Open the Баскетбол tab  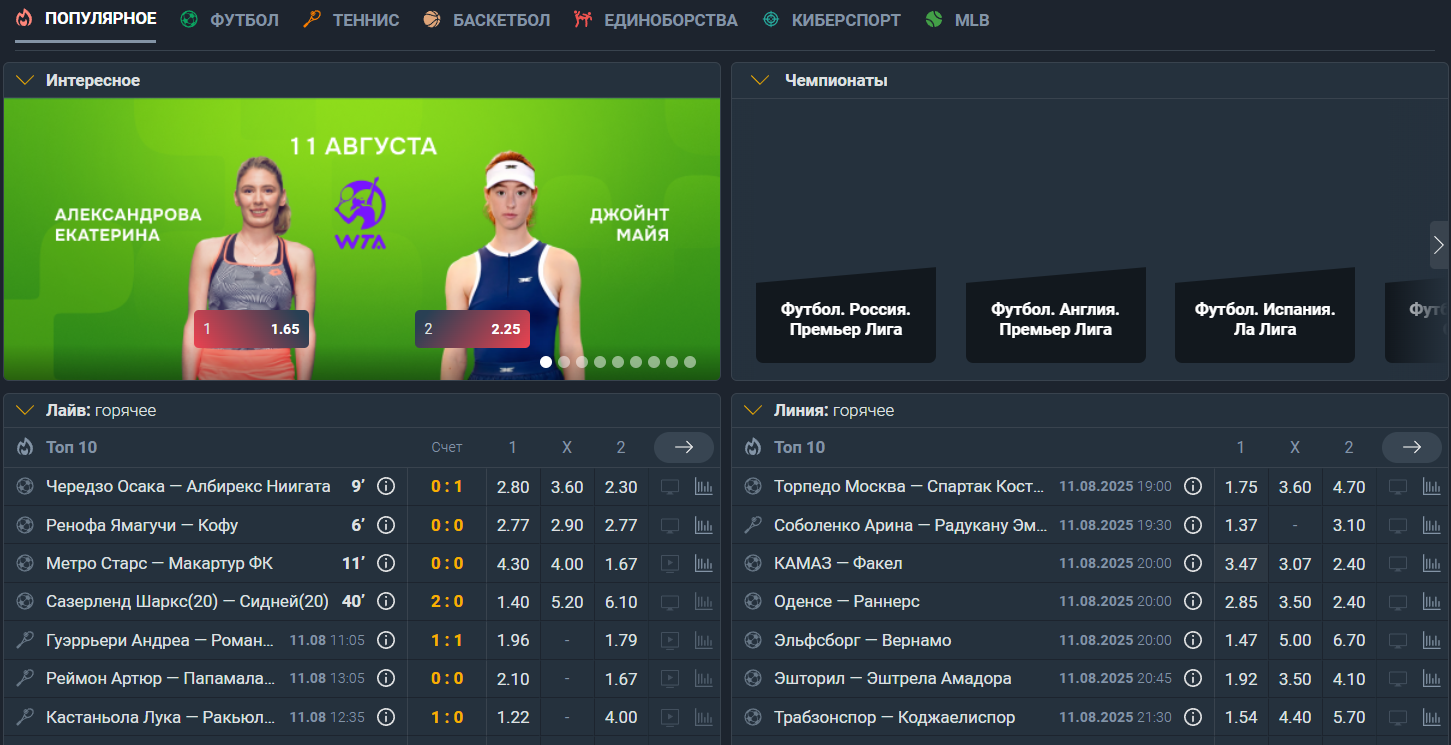(486, 20)
